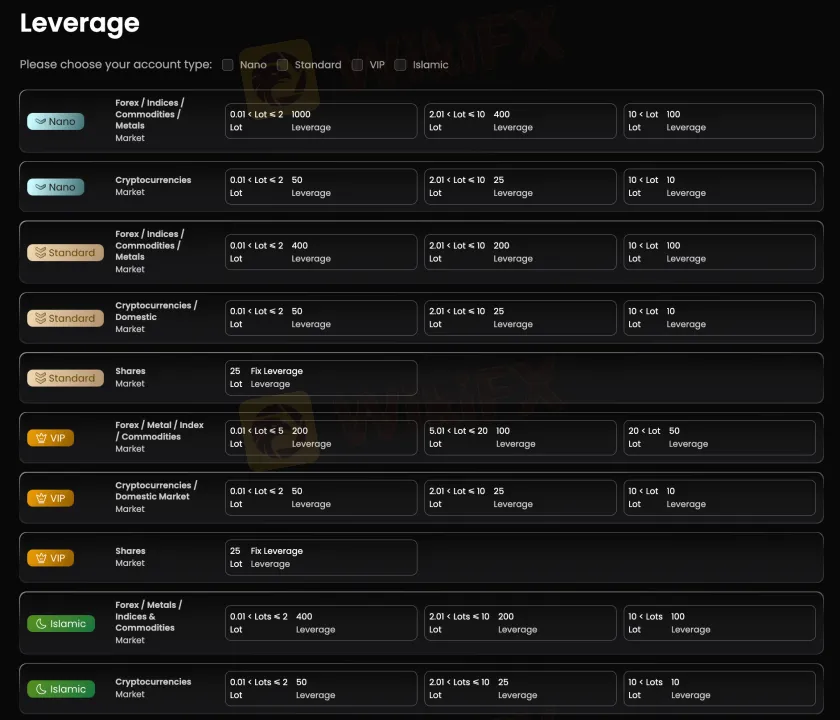Click the Nano badge for Cryptocurrencies row
This screenshot has width=840, height=720.
pos(56,187)
